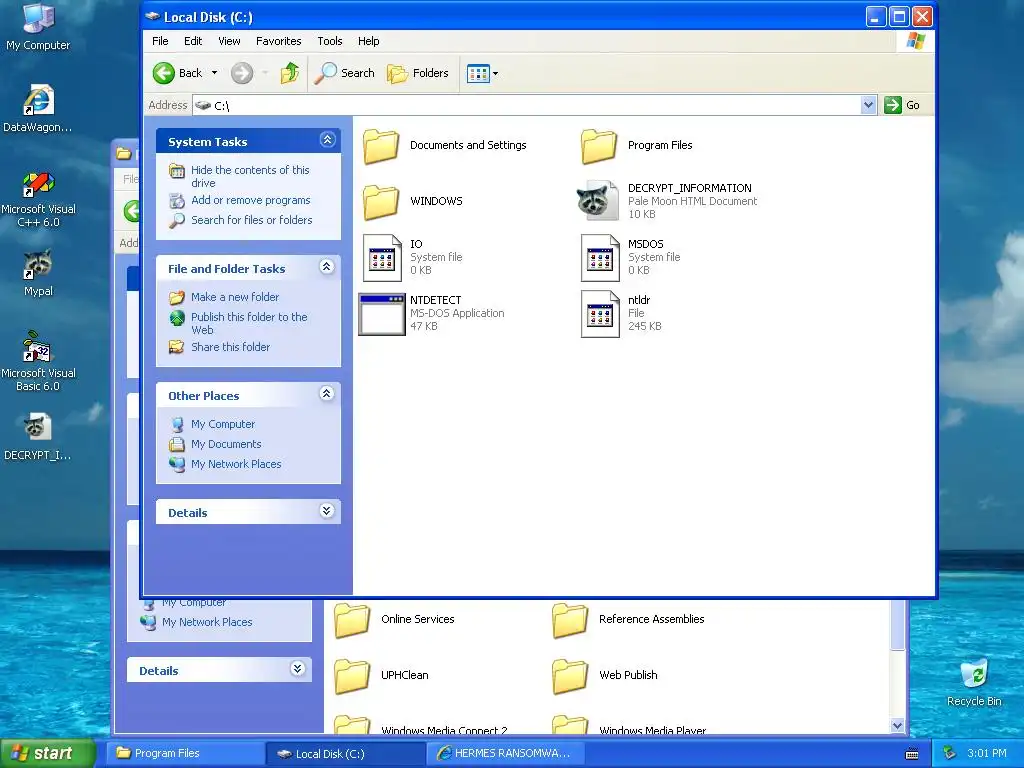Screen dimensions: 1024x768
Task: Click the Up folder toolbar icon
Action: tap(289, 73)
